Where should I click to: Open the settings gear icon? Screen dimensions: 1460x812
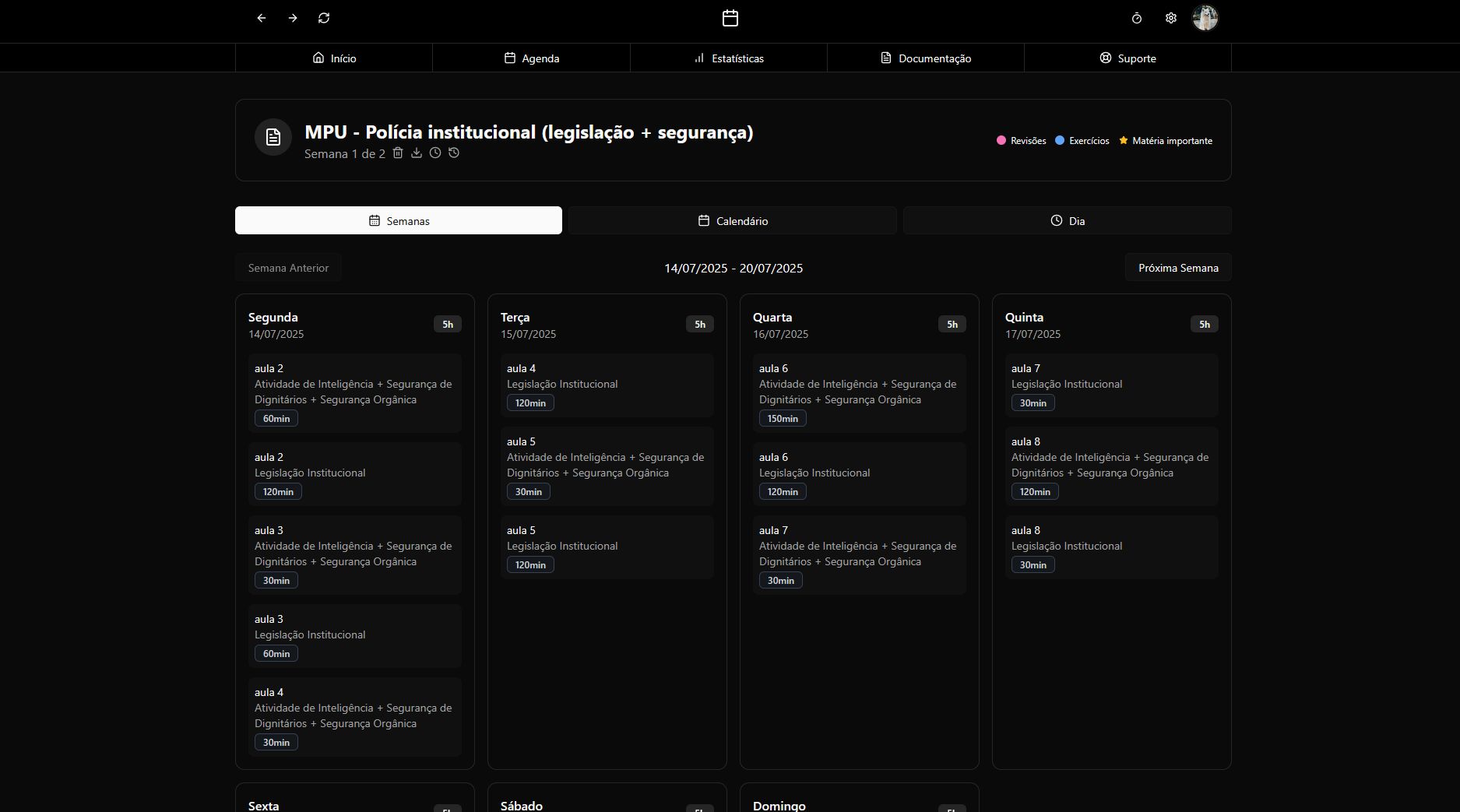tap(1171, 18)
